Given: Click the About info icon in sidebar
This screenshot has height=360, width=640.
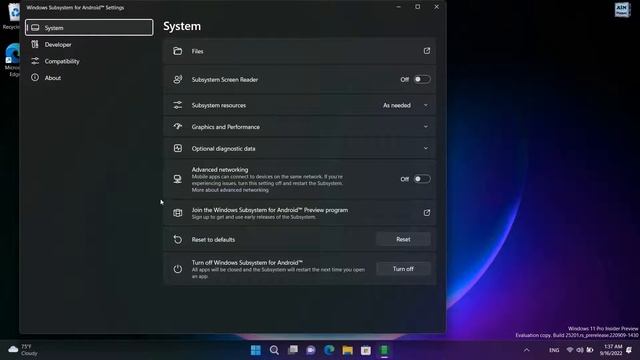Looking at the screenshot, I should (x=35, y=78).
